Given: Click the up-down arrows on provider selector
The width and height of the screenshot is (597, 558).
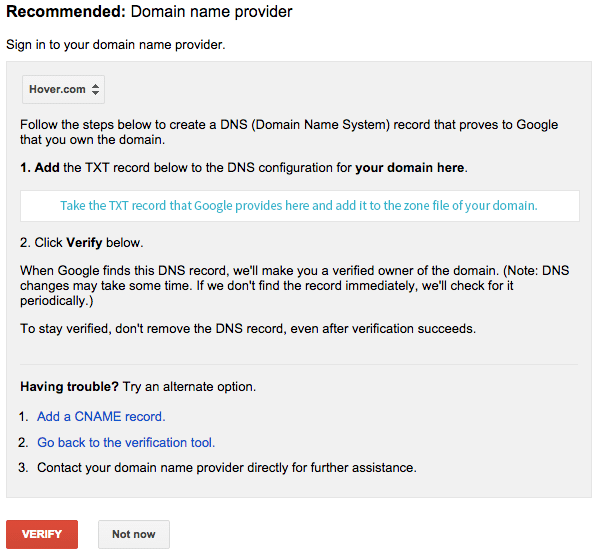Looking at the screenshot, I should click(96, 89).
